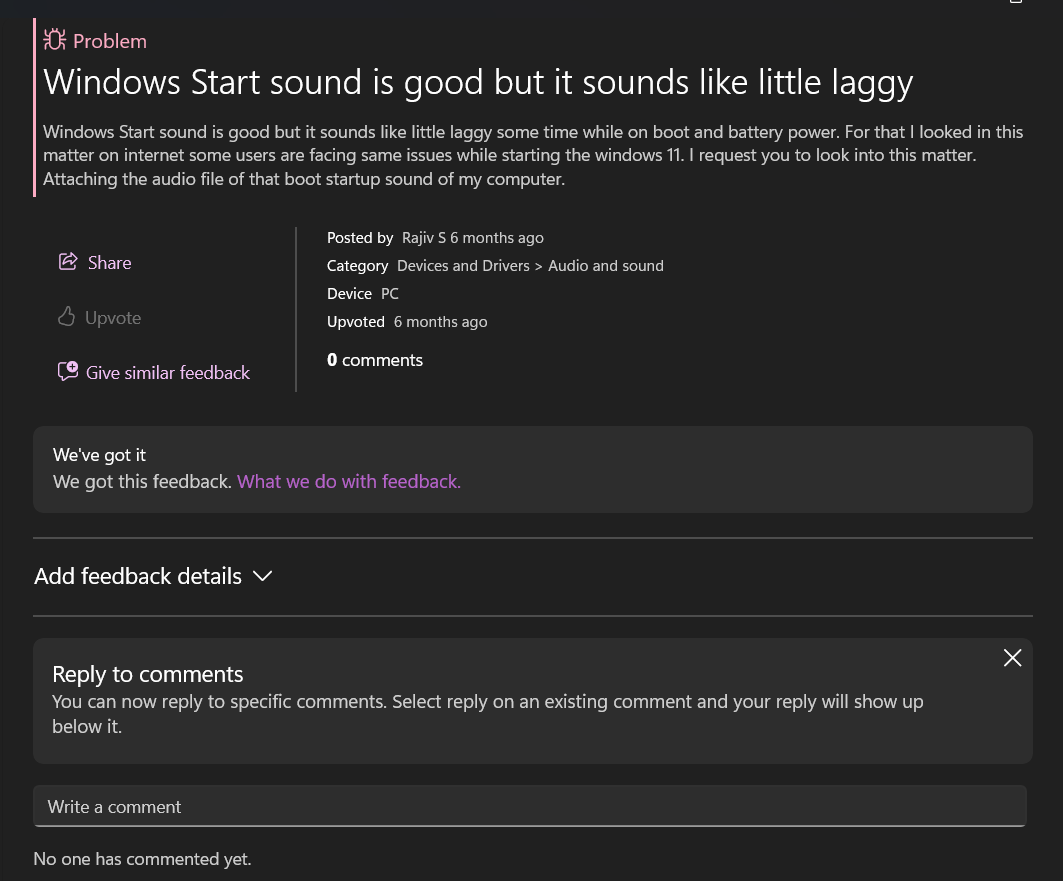Click the speech-bubble icon beside Give similar feedback
The image size is (1063, 881).
(67, 371)
